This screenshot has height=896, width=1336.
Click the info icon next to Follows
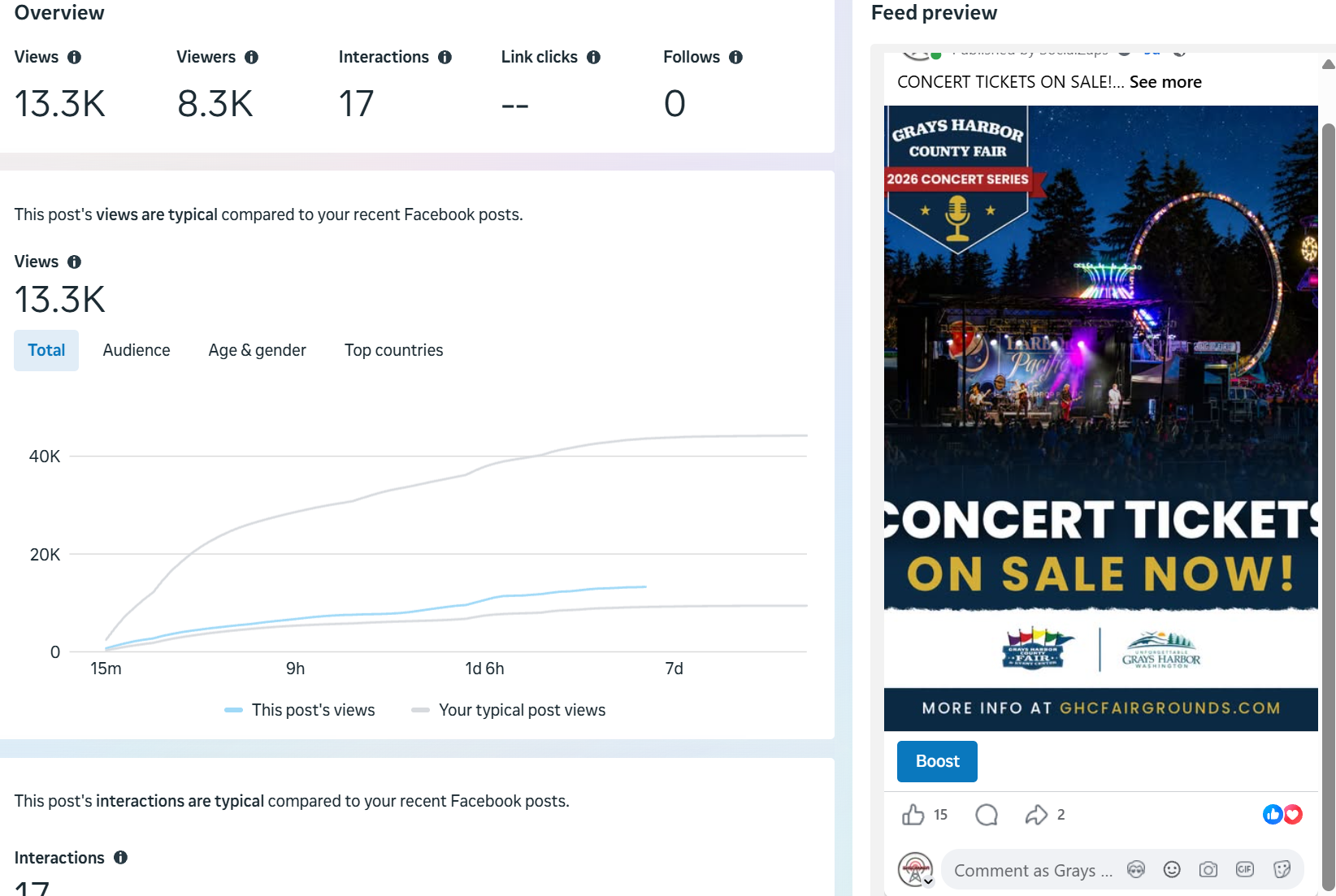735,57
